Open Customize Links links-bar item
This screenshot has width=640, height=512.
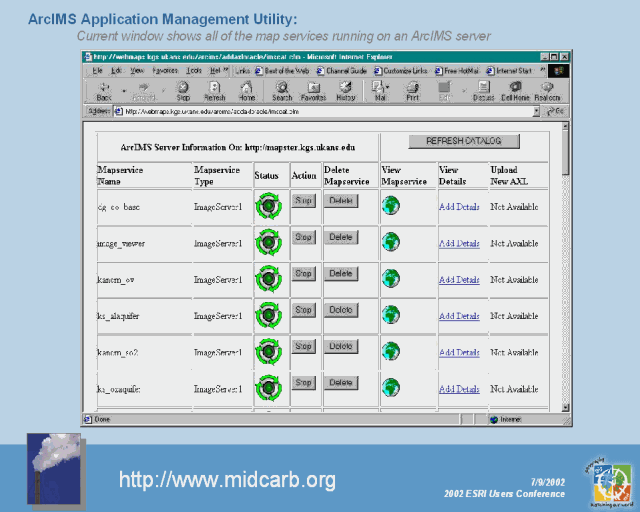click(401, 71)
